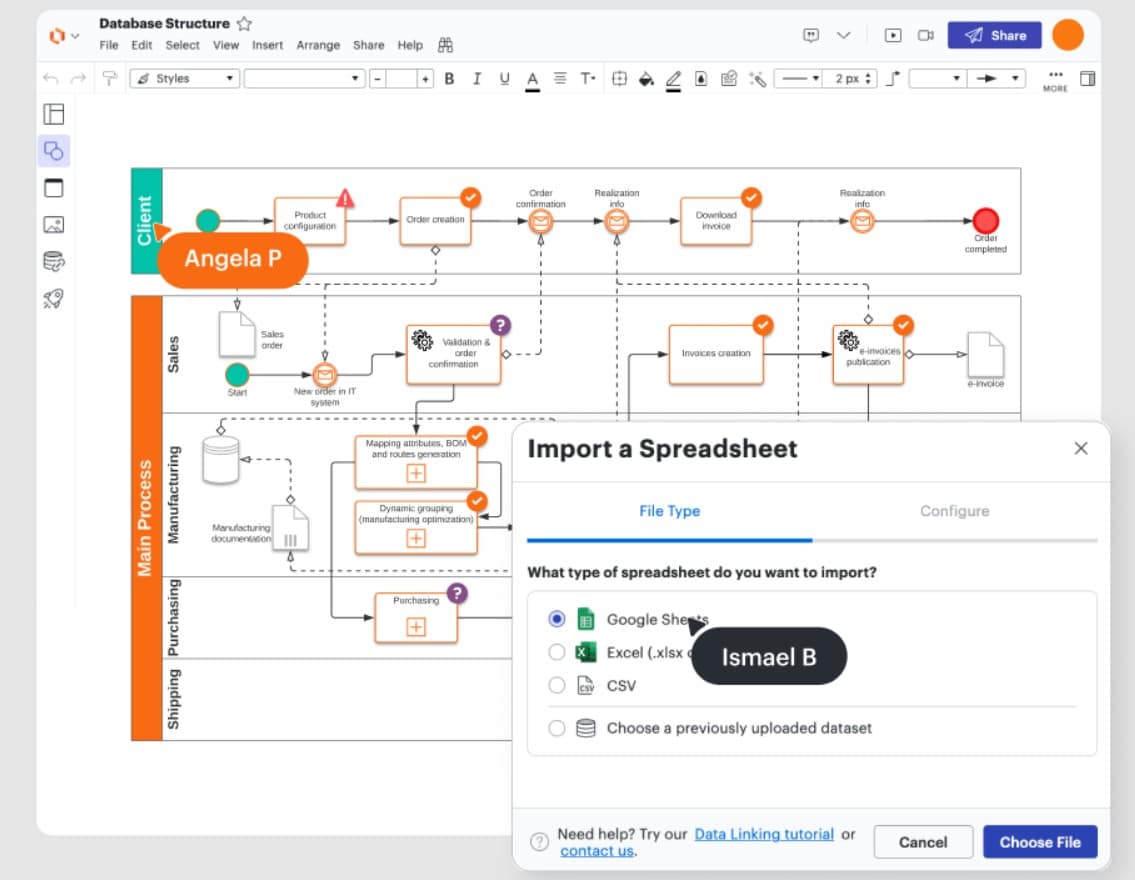Toggle italic formatting
Screen dimensions: 1135x880
(x=476, y=78)
